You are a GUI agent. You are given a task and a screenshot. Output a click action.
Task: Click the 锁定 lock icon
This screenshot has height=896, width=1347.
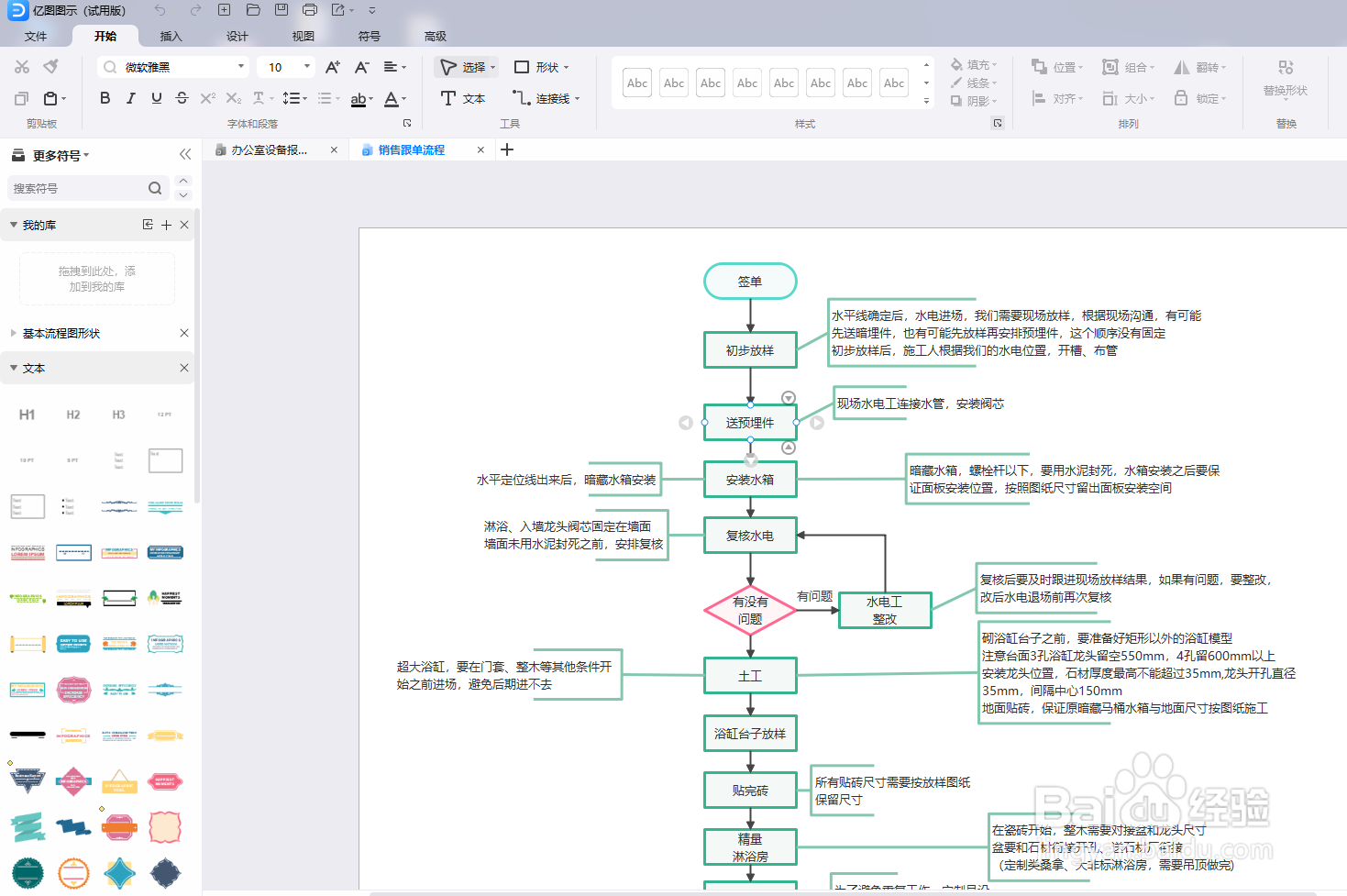click(1181, 98)
